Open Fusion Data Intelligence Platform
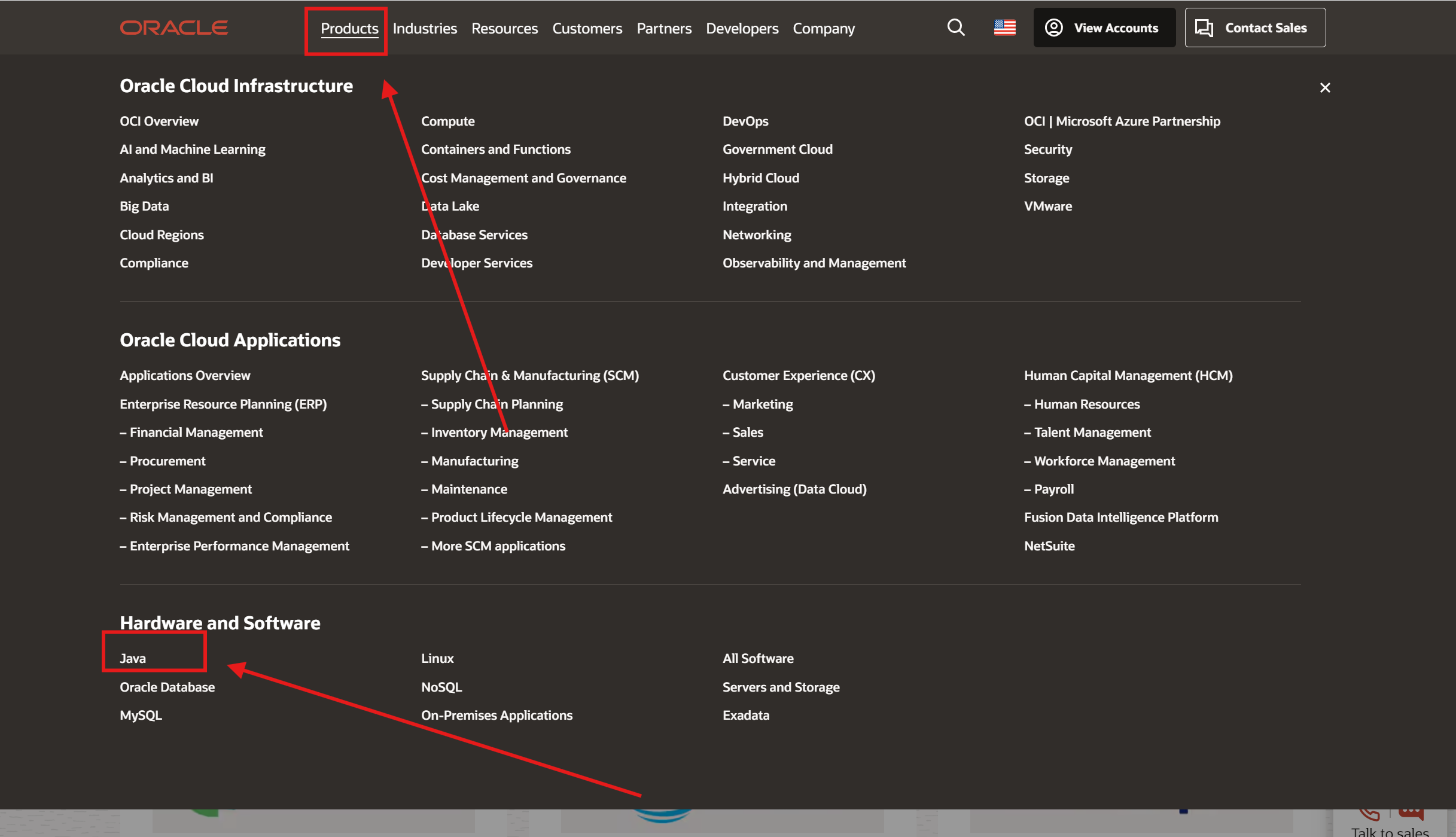The width and height of the screenshot is (1456, 837). 1121,517
